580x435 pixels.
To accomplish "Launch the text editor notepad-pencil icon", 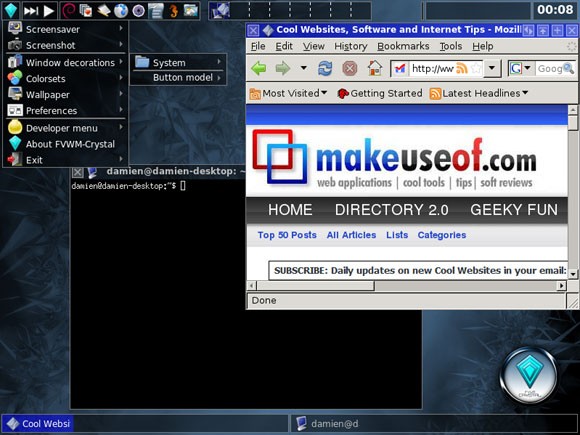I will [104, 11].
